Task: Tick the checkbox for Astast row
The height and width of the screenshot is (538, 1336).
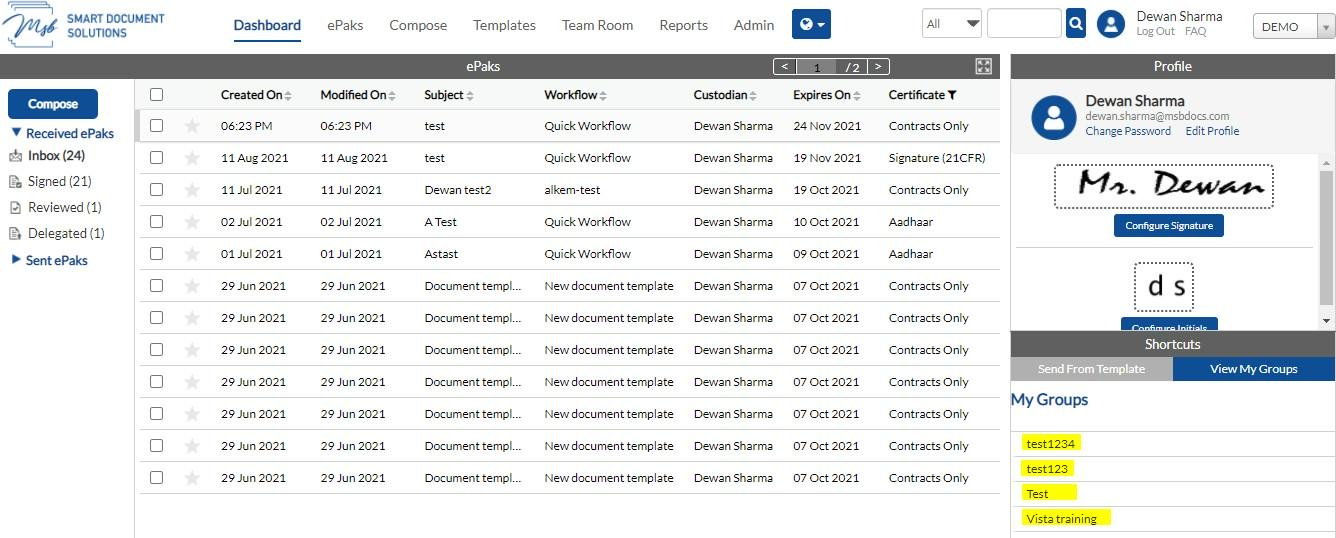Action: (x=156, y=254)
